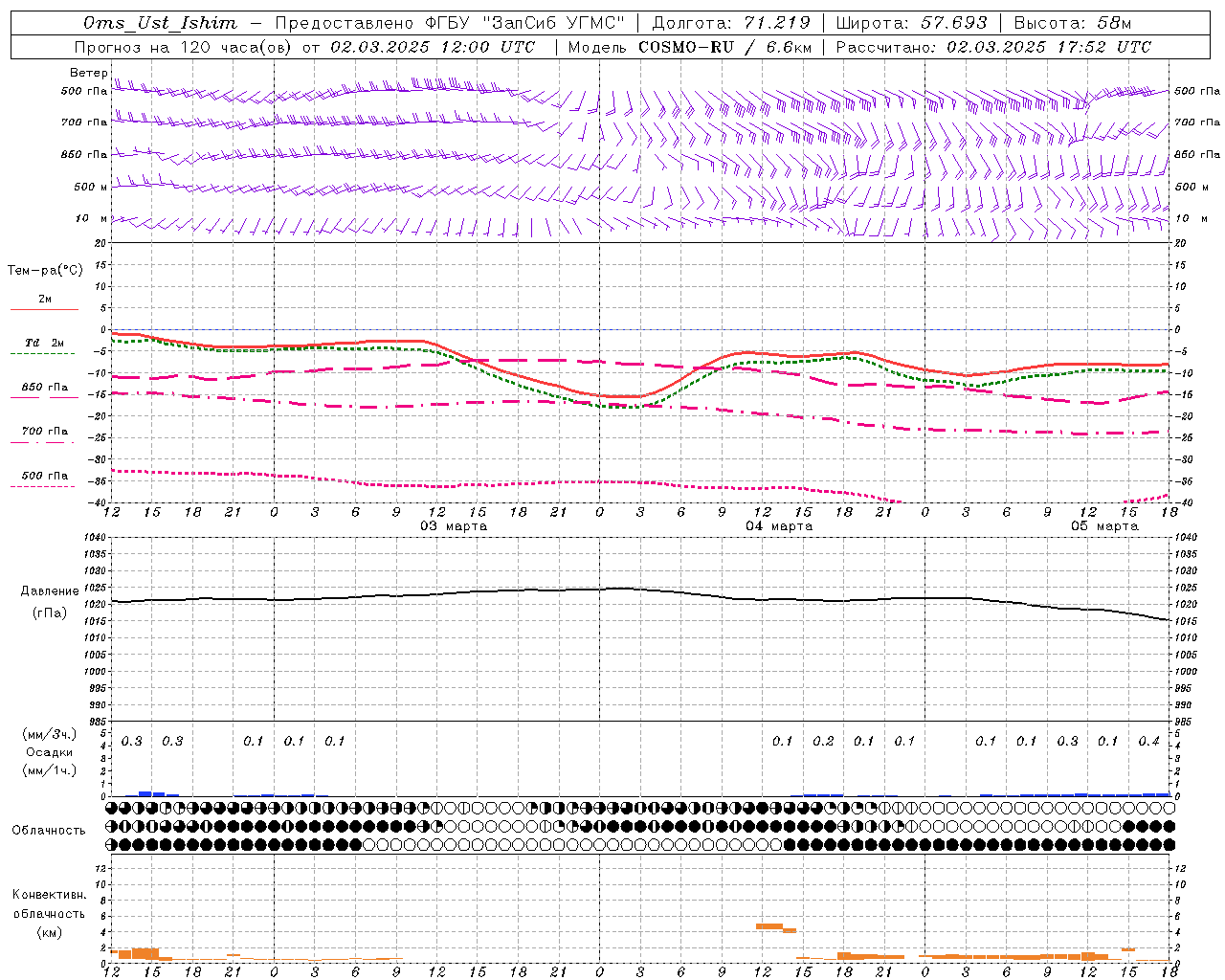Click the "Осадки" precipitation label
The width and height of the screenshot is (1225, 980).
[x=50, y=752]
